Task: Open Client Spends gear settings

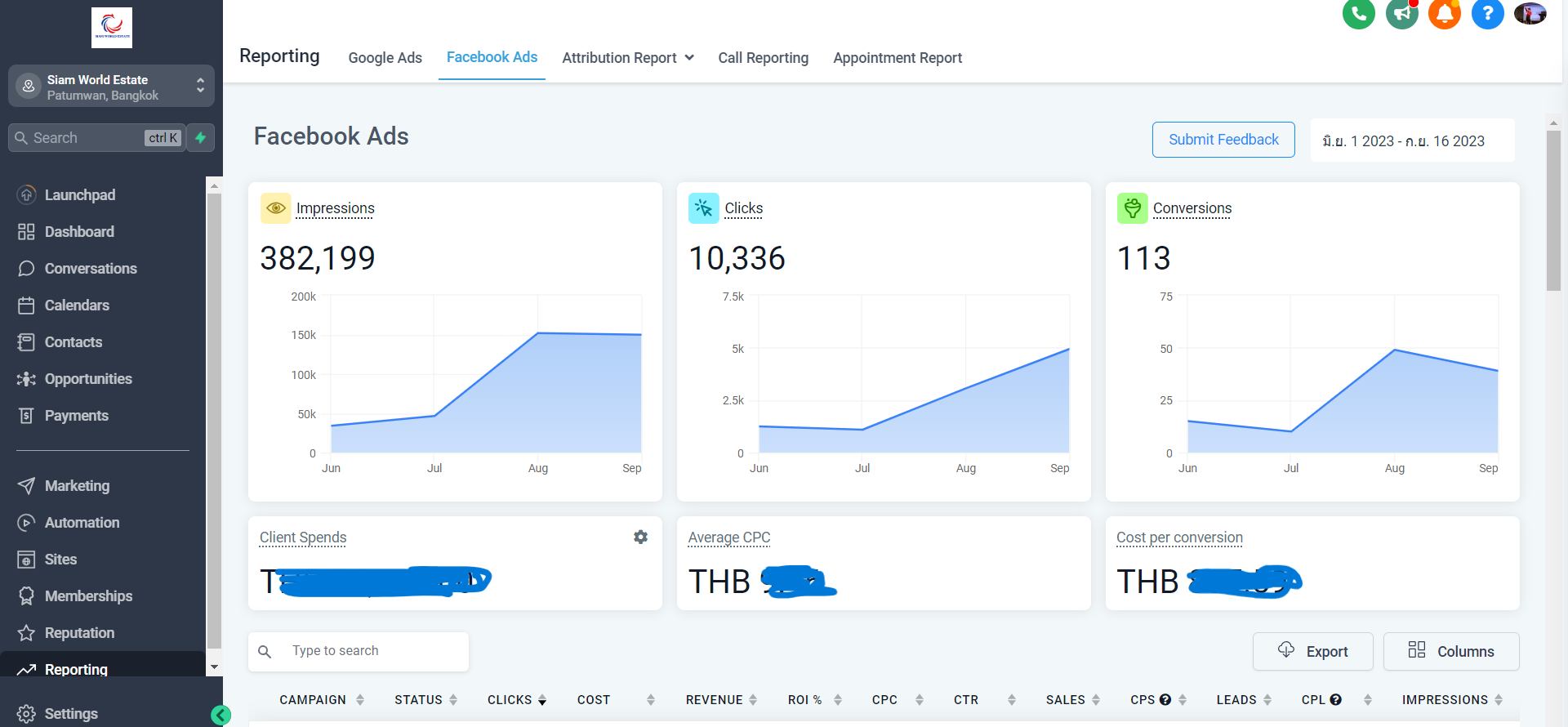Action: (x=640, y=537)
